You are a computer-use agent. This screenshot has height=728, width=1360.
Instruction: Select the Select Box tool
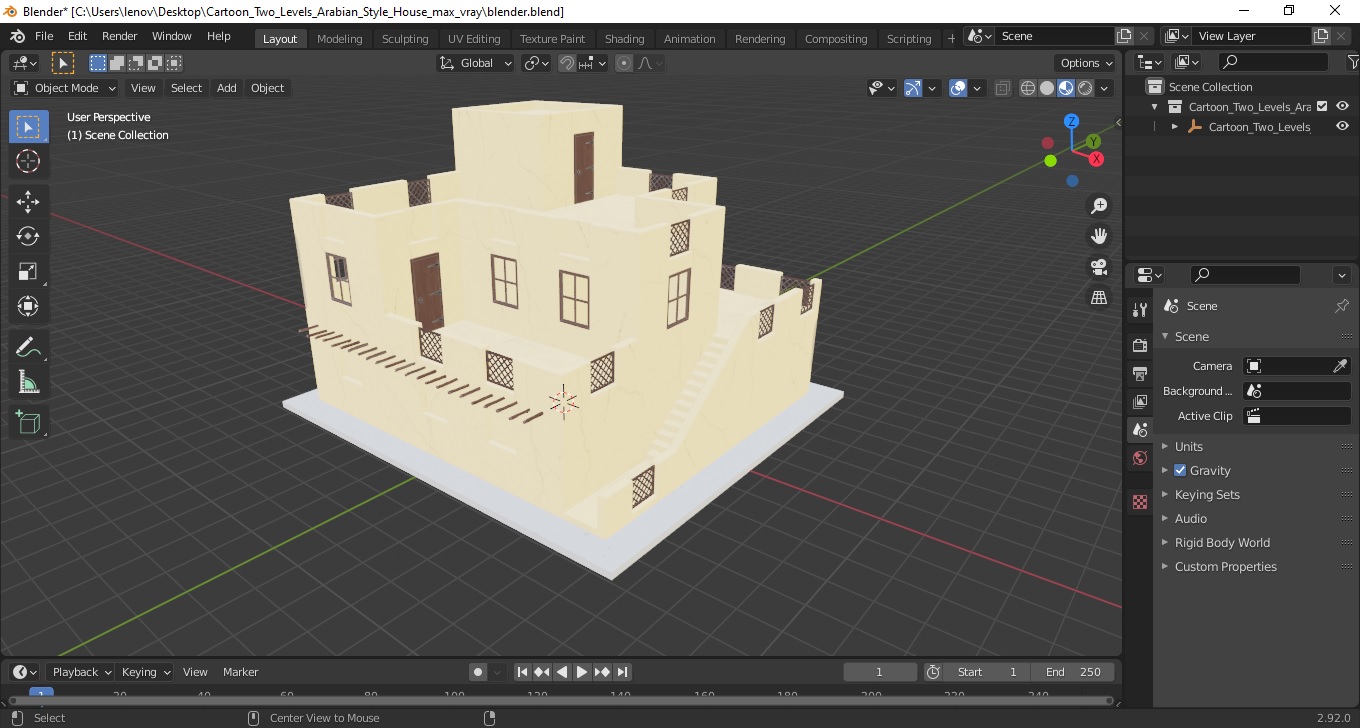click(28, 127)
